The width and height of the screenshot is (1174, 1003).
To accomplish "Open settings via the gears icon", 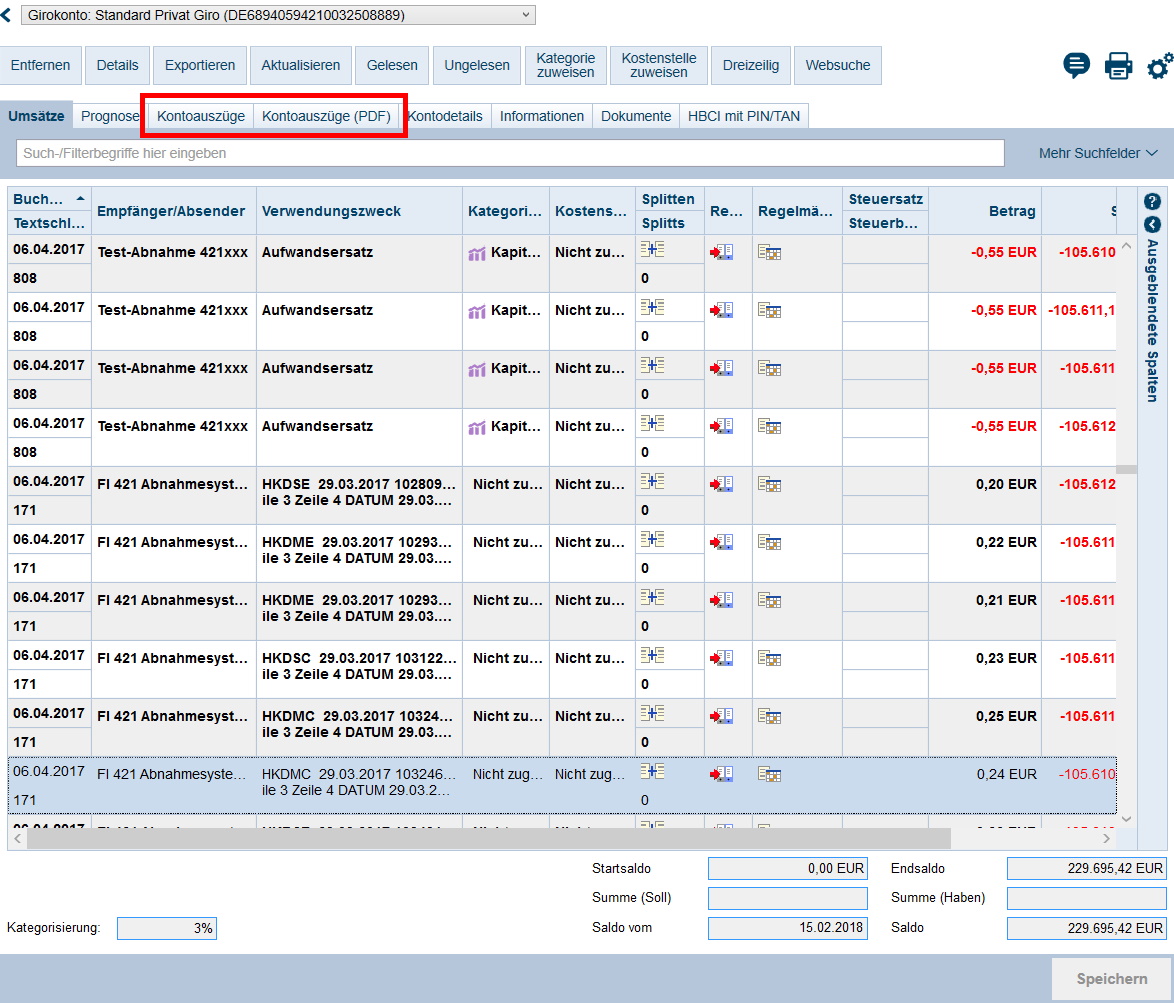I will (1159, 66).
